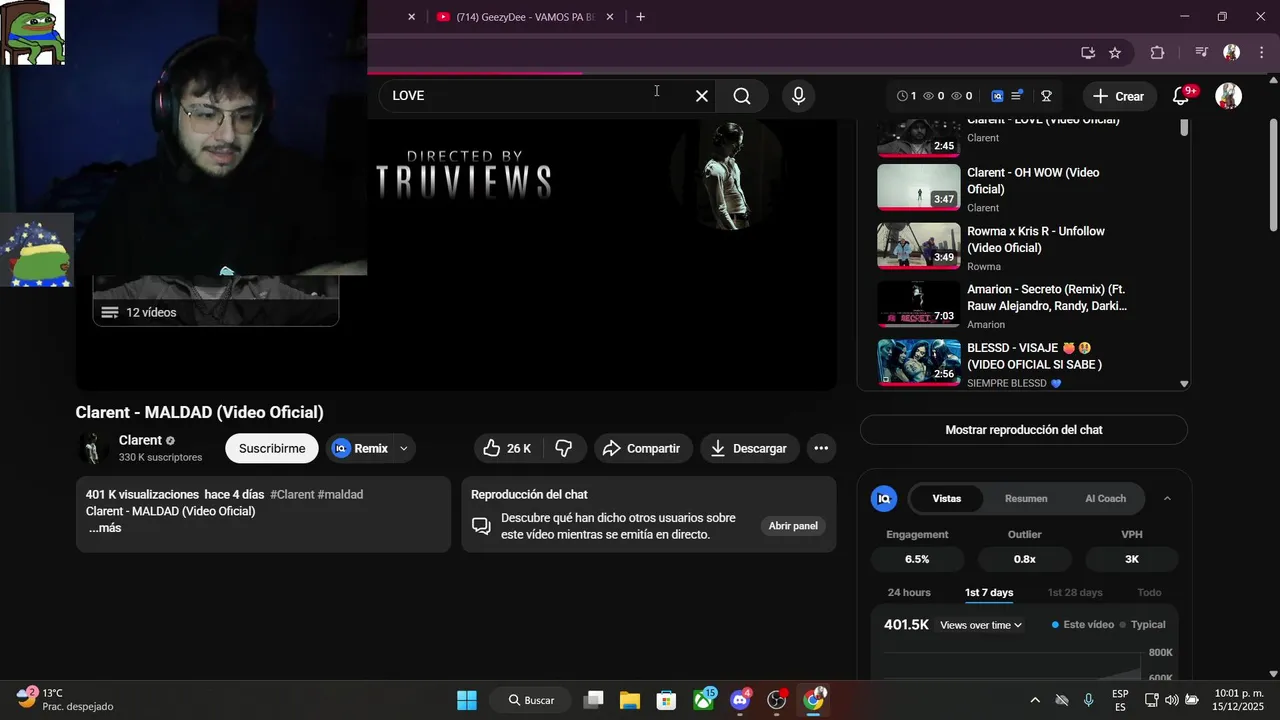Open Chrome extensions puzzle icon
Viewport: 1280px width, 720px height.
pos(1157,52)
